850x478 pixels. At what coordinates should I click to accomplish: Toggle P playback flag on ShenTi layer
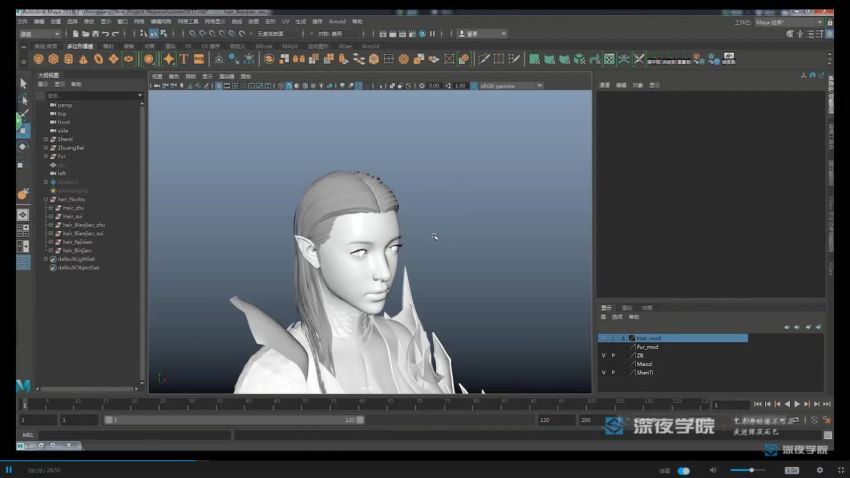pos(614,373)
